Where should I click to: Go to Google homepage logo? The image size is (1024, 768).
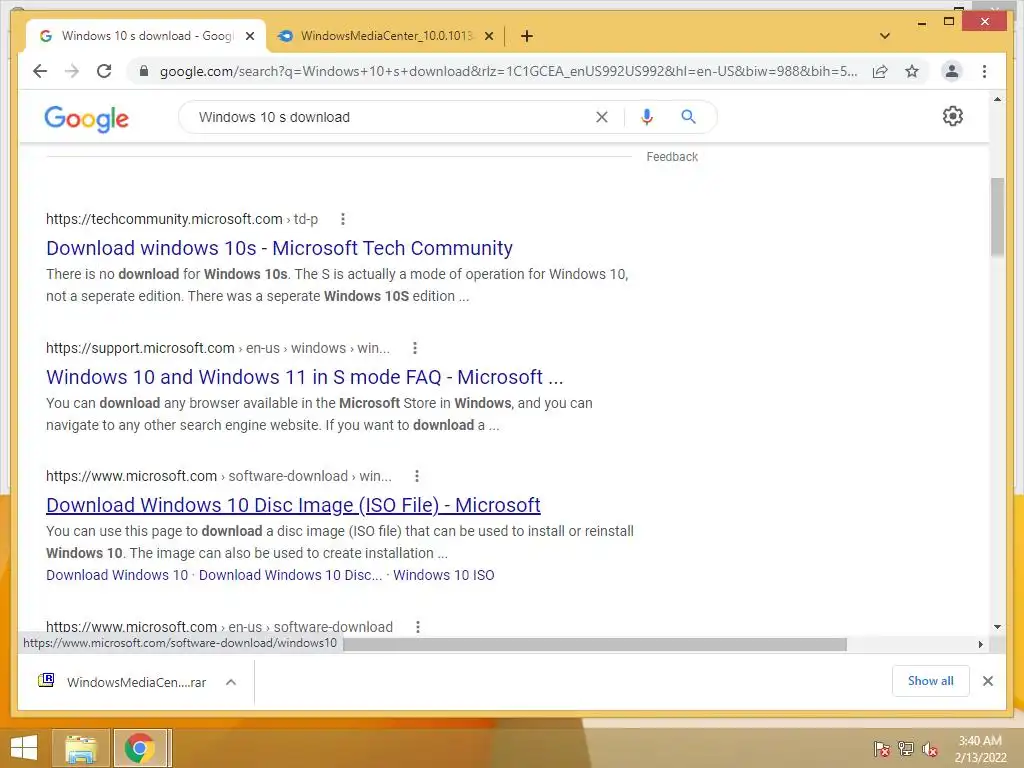86,118
